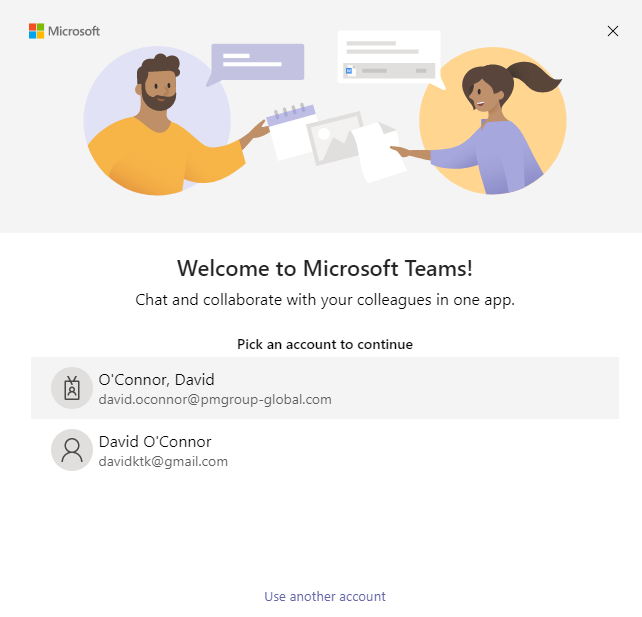Click the calendar notepad illustration
The width and height of the screenshot is (642, 617).
(x=290, y=132)
